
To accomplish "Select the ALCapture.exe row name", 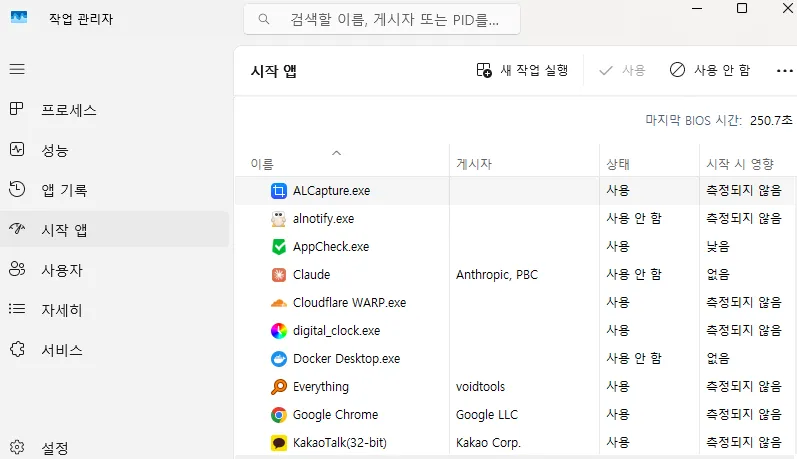I will coord(331,191).
